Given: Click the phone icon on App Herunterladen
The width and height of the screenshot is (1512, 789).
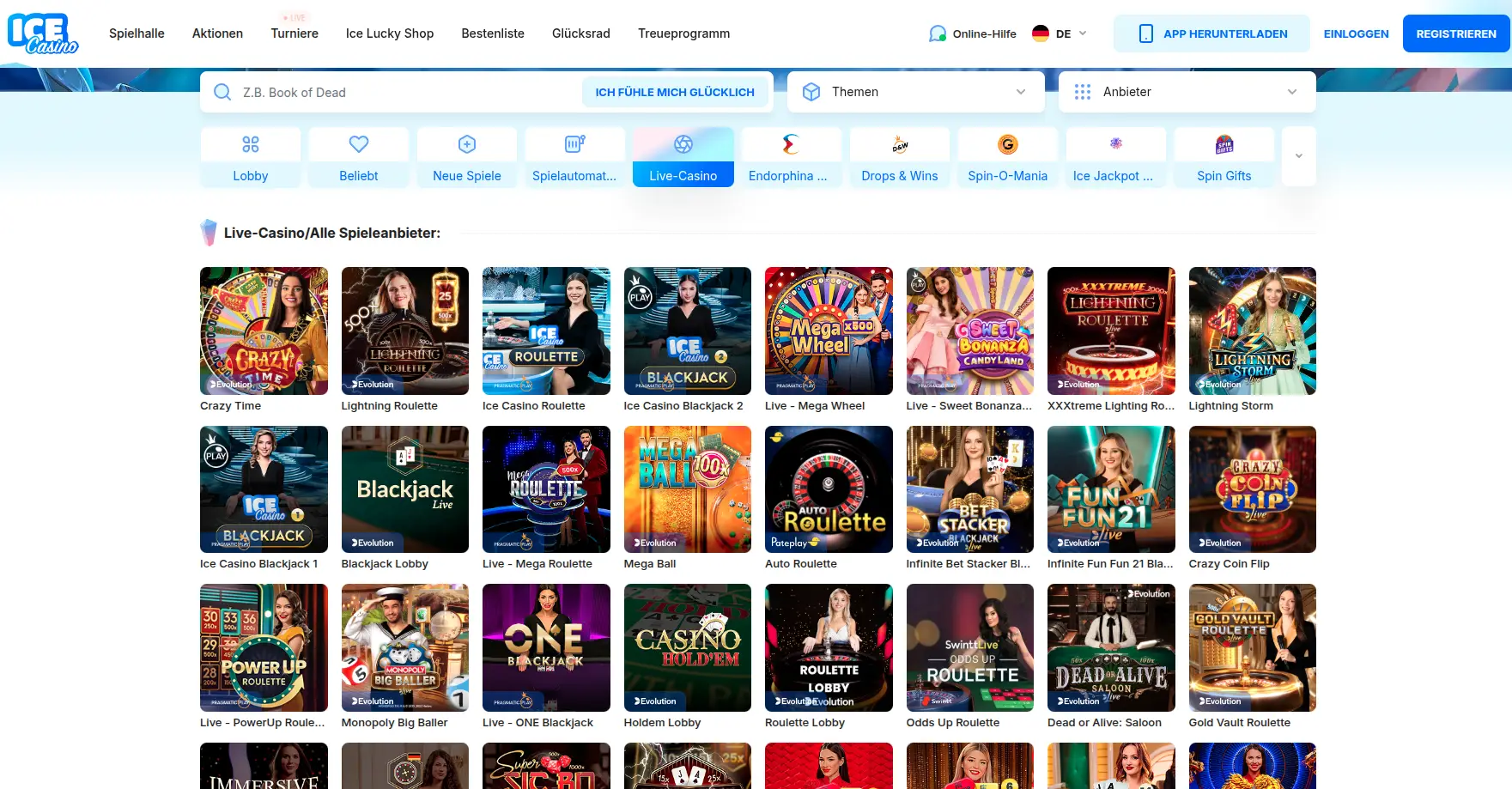Looking at the screenshot, I should tap(1145, 33).
